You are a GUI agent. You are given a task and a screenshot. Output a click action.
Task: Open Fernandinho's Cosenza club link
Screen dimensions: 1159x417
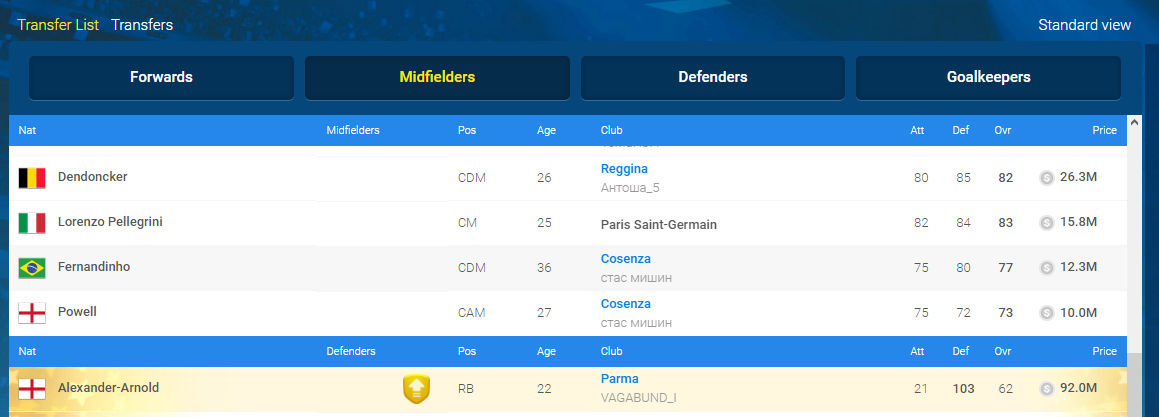(626, 259)
